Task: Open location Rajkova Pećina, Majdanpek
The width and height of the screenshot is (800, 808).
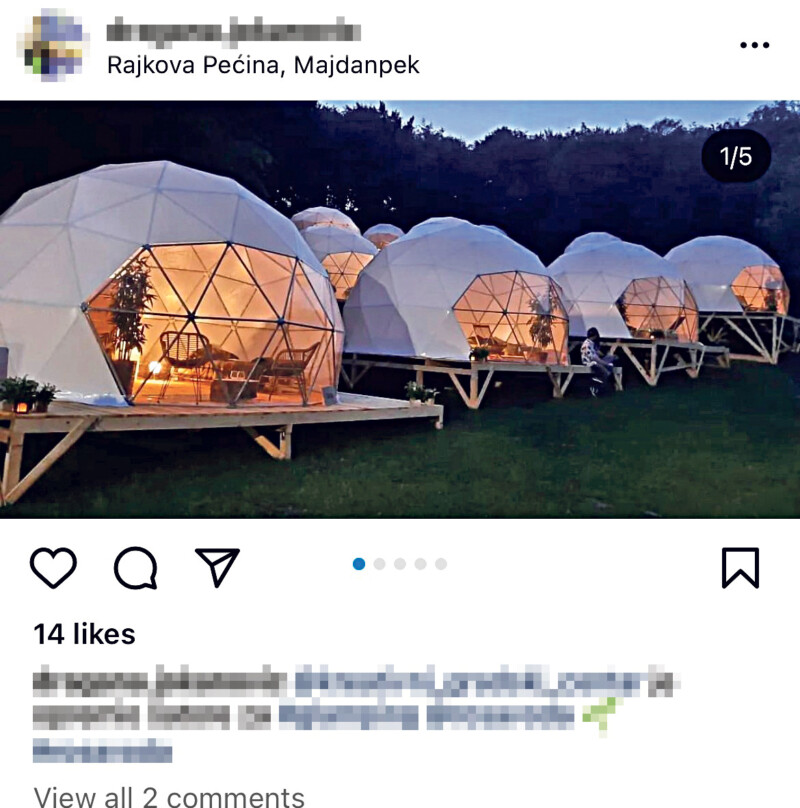Action: (x=263, y=65)
